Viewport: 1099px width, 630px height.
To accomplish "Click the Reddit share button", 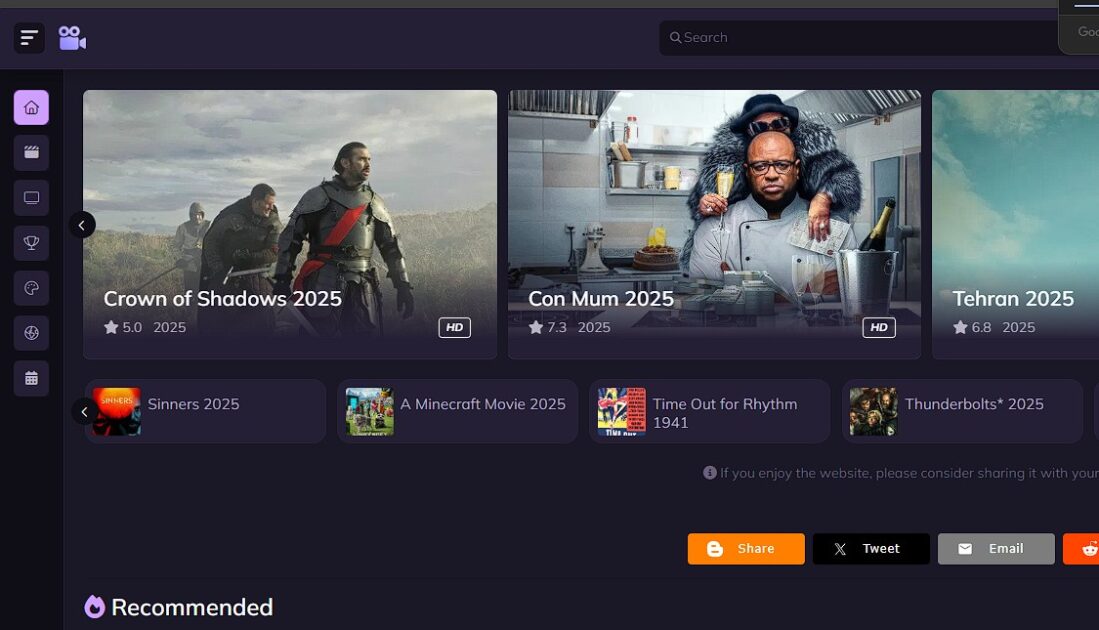I will tap(1081, 549).
